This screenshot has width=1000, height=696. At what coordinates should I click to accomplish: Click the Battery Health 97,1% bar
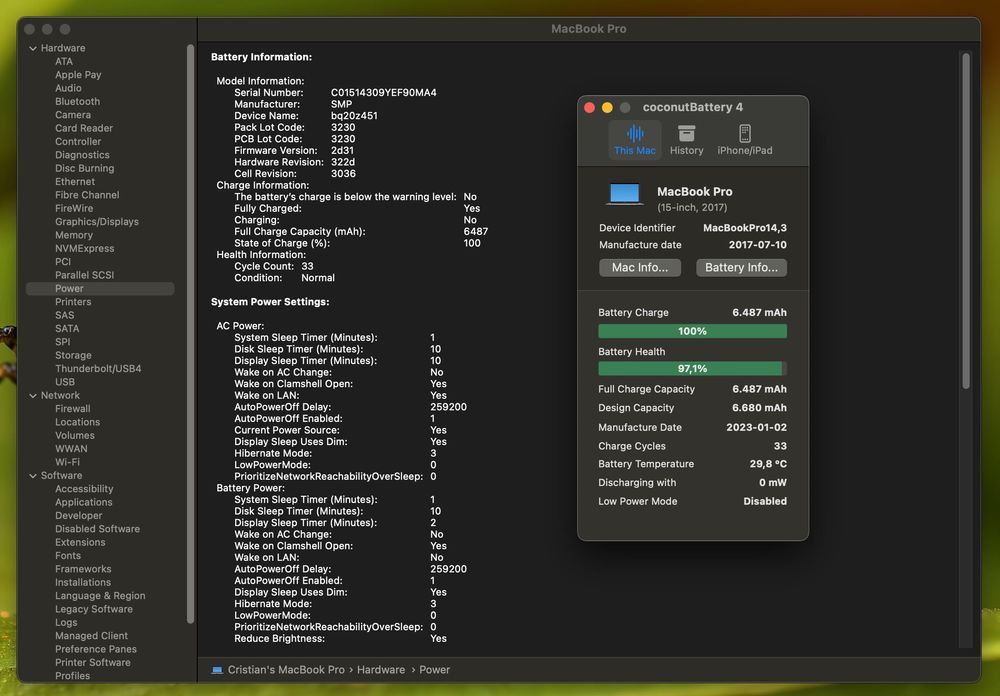[x=692, y=369]
